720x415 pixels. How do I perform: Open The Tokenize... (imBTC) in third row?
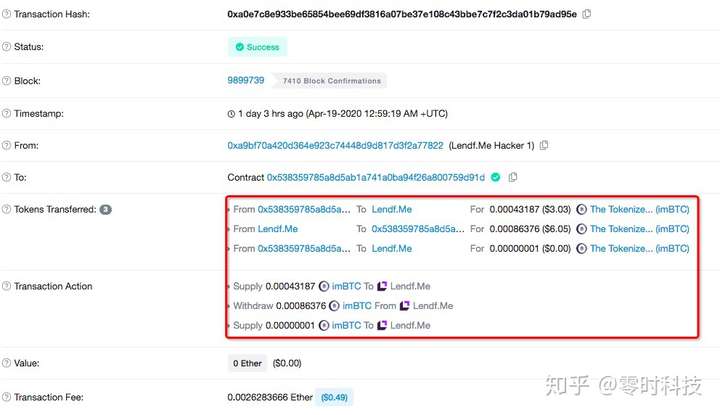click(640, 248)
